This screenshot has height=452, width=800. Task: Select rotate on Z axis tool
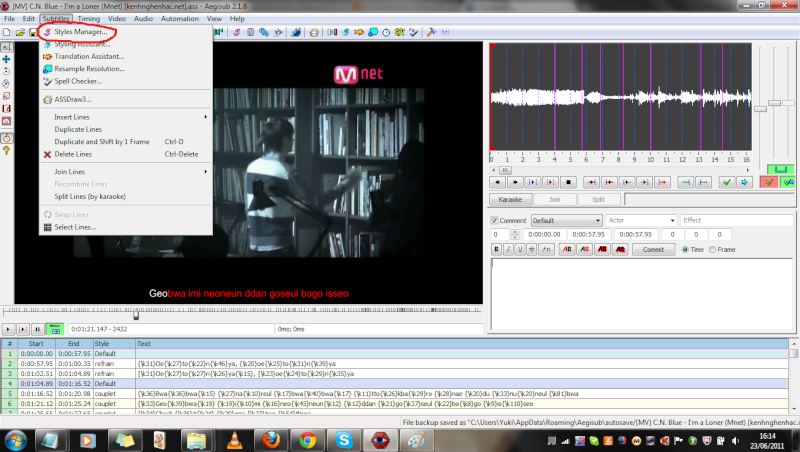7,71
